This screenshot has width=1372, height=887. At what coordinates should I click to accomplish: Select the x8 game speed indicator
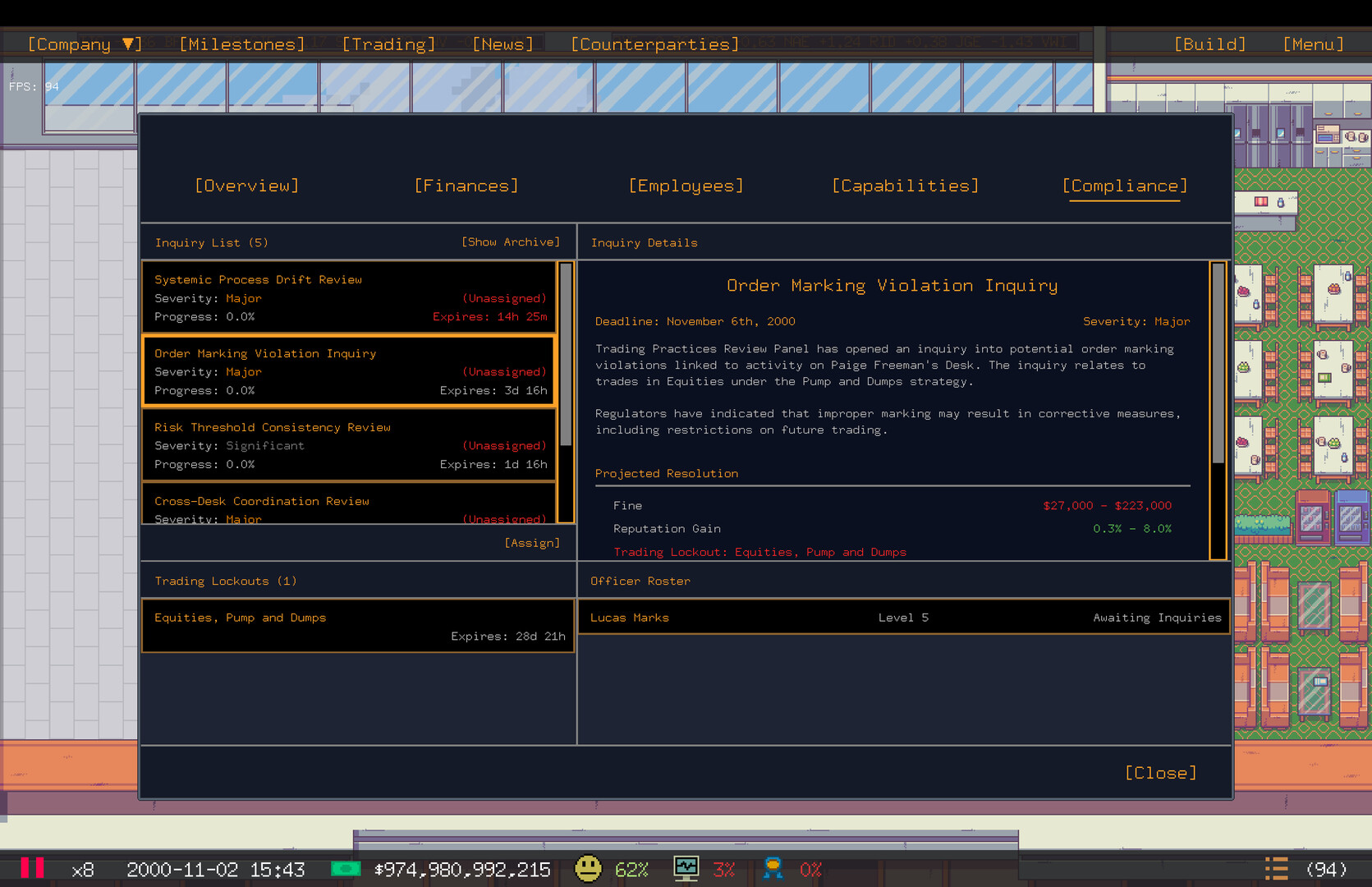pos(82,868)
